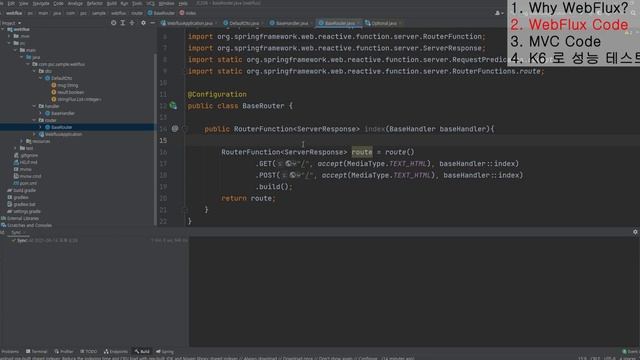
Task: Open Build panel settings gear icon
Action: point(635,232)
